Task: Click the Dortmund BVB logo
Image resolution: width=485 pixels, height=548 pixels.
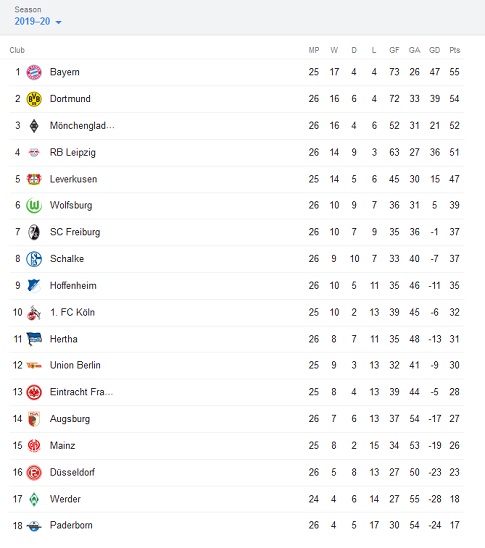Action: point(34,99)
